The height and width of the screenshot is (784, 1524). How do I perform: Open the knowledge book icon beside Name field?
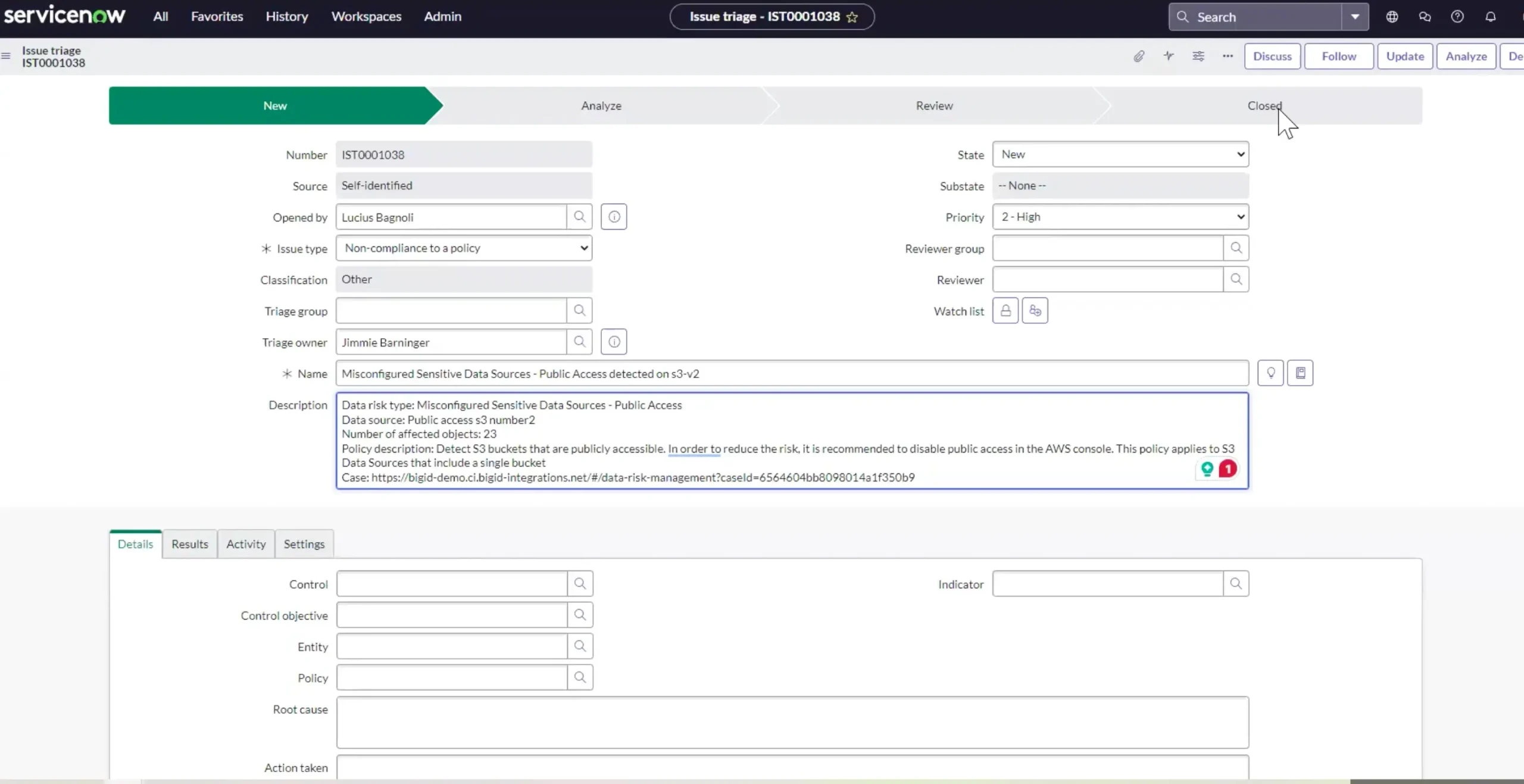[x=1301, y=373]
